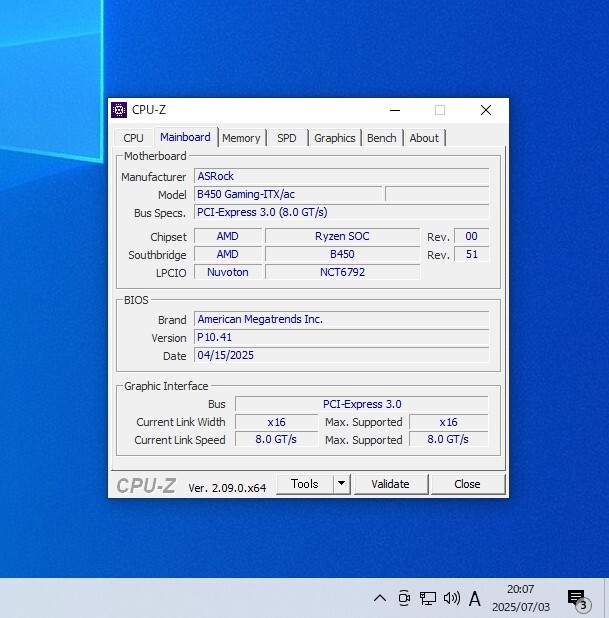609x618 pixels.
Task: Open the notification center icon
Action: pyautogui.click(x=579, y=599)
